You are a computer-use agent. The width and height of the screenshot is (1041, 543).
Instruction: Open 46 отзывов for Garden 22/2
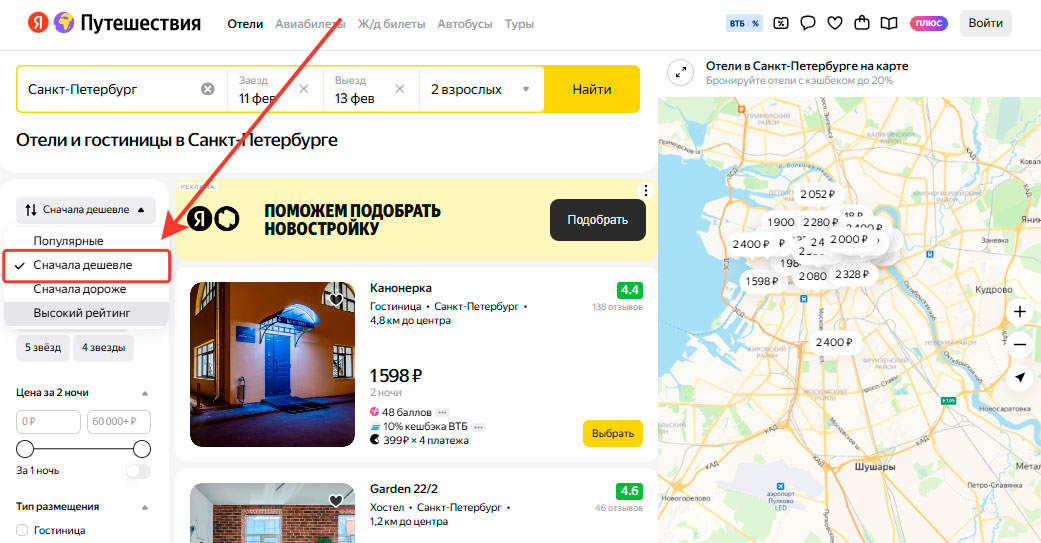[x=619, y=508]
